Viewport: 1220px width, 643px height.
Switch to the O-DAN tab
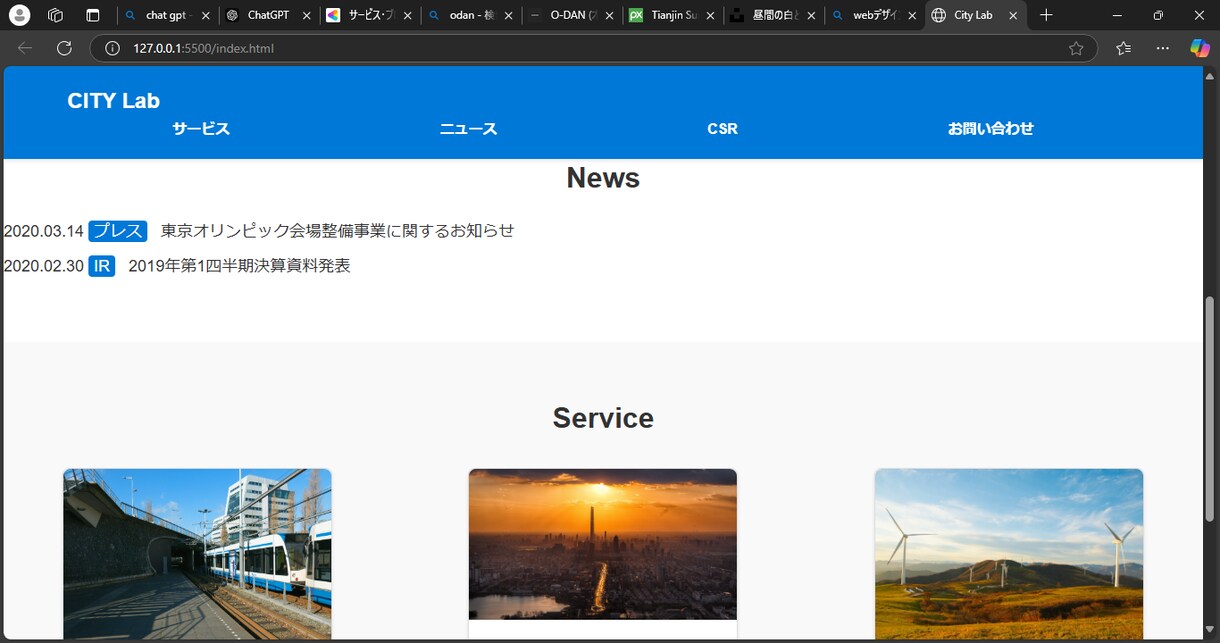coord(572,15)
